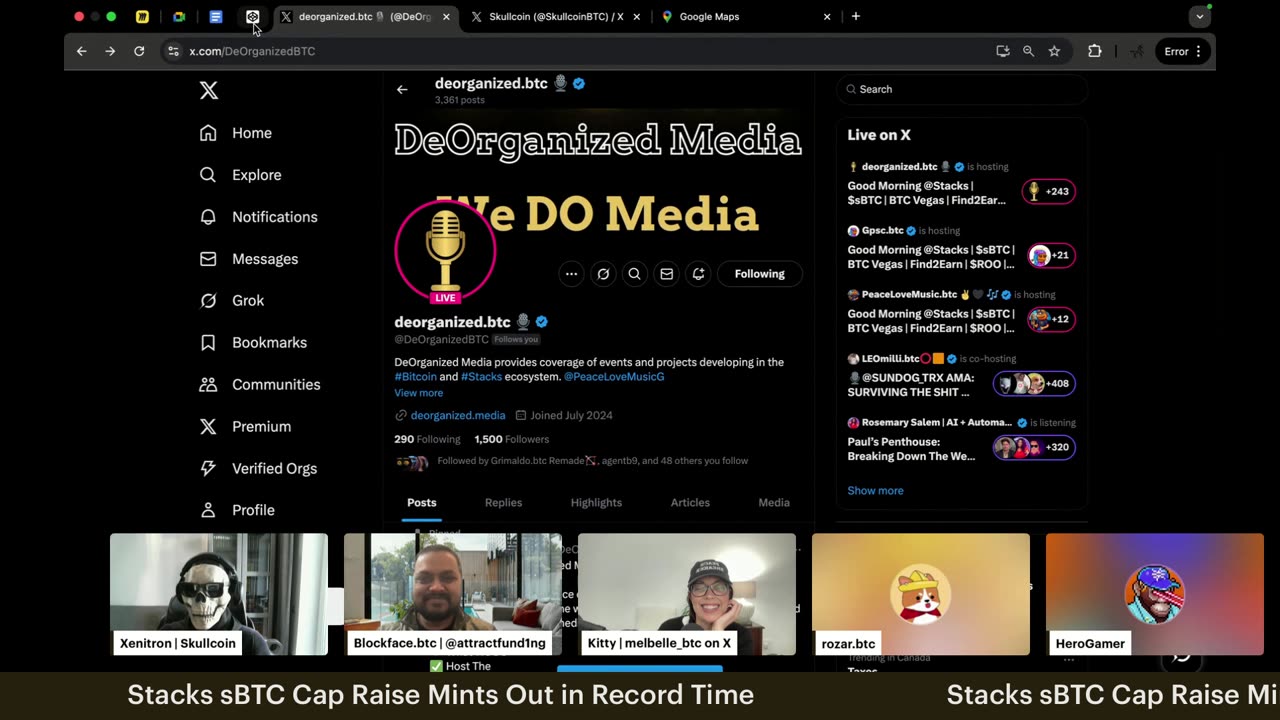The image size is (1280, 720).
Task: Click the browser forward button
Action: (x=110, y=51)
